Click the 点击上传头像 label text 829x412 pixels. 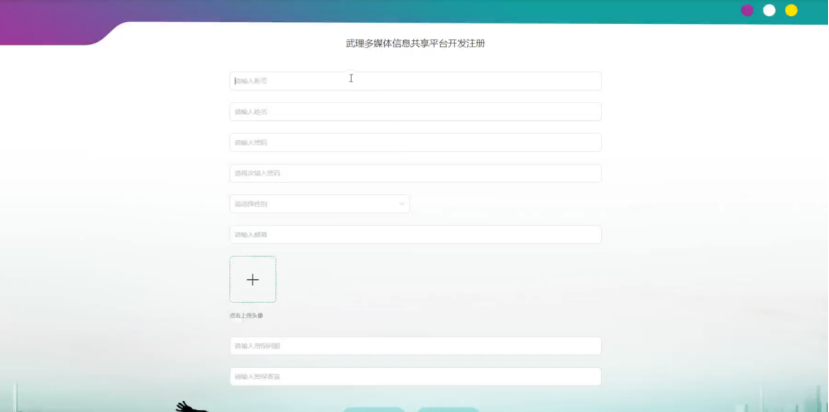246,316
